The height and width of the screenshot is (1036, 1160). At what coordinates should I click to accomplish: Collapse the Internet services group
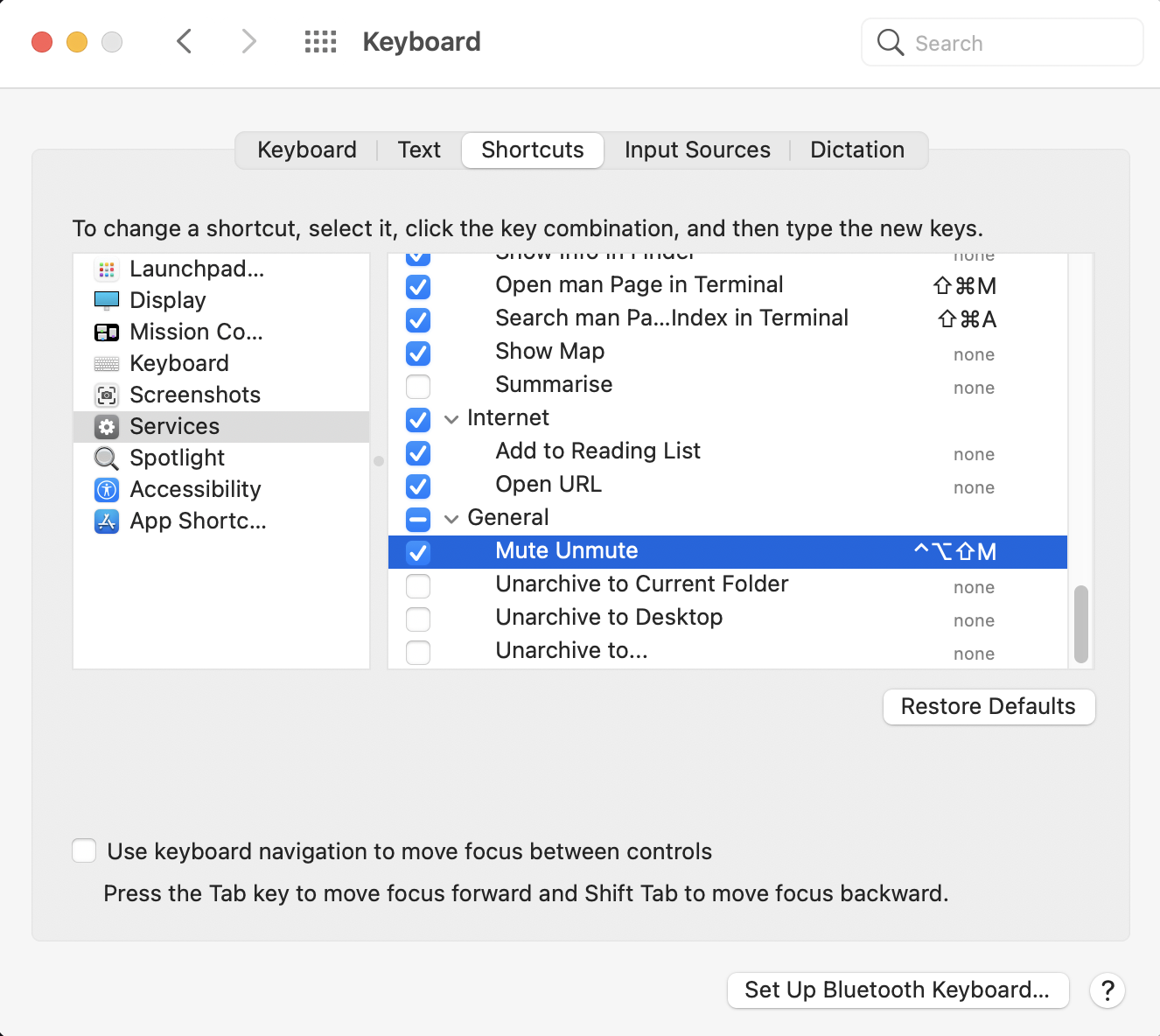pos(451,419)
